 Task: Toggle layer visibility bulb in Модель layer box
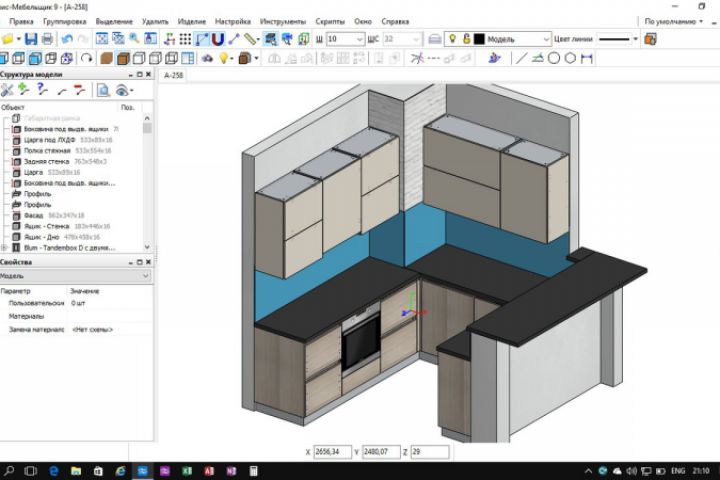click(452, 39)
